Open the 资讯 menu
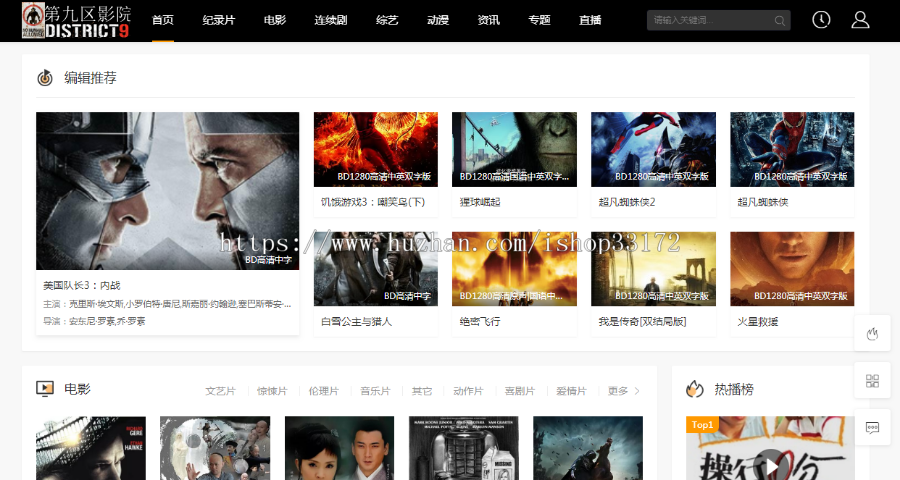 (x=488, y=20)
